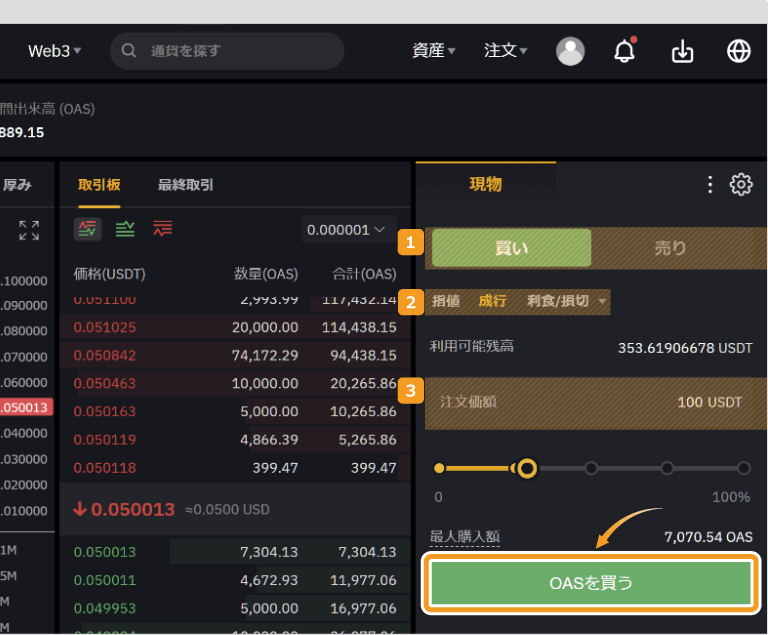Click the 20,000.00 quantity cell
This screenshot has height=635, width=768.
tap(265, 327)
